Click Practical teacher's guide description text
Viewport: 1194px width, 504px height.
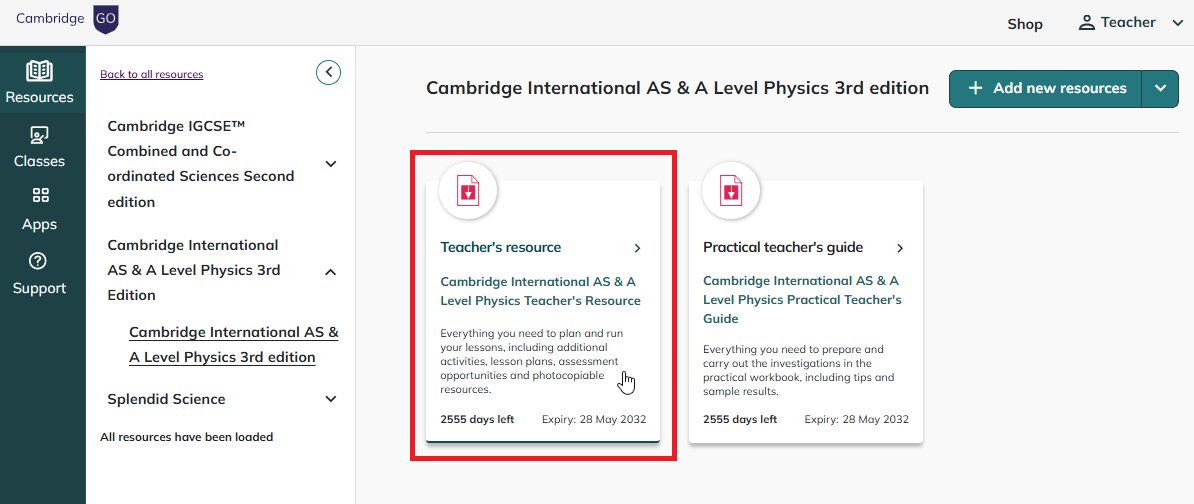[x=799, y=371]
